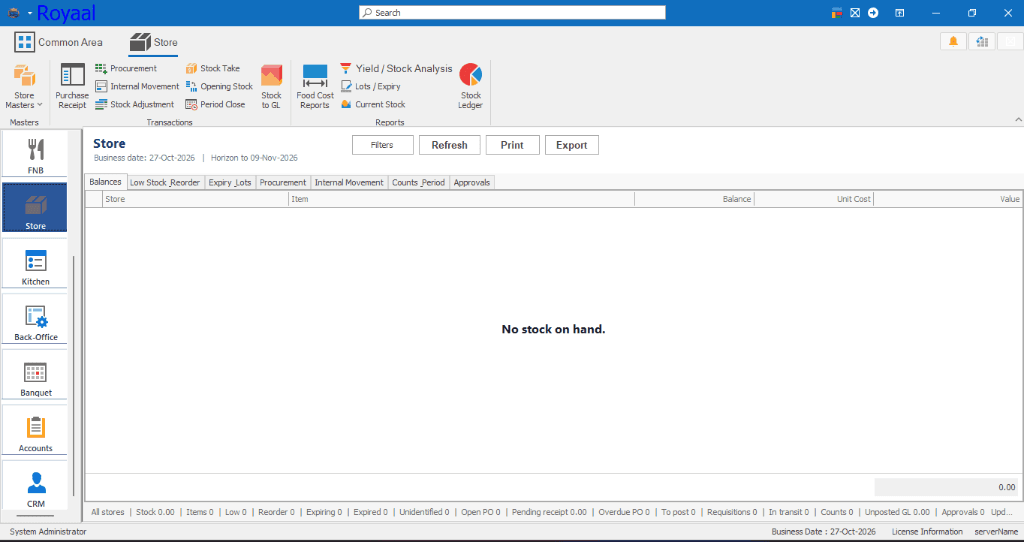Open the Internal Movement tab
Screen dimensions: 1024x542
tap(349, 183)
